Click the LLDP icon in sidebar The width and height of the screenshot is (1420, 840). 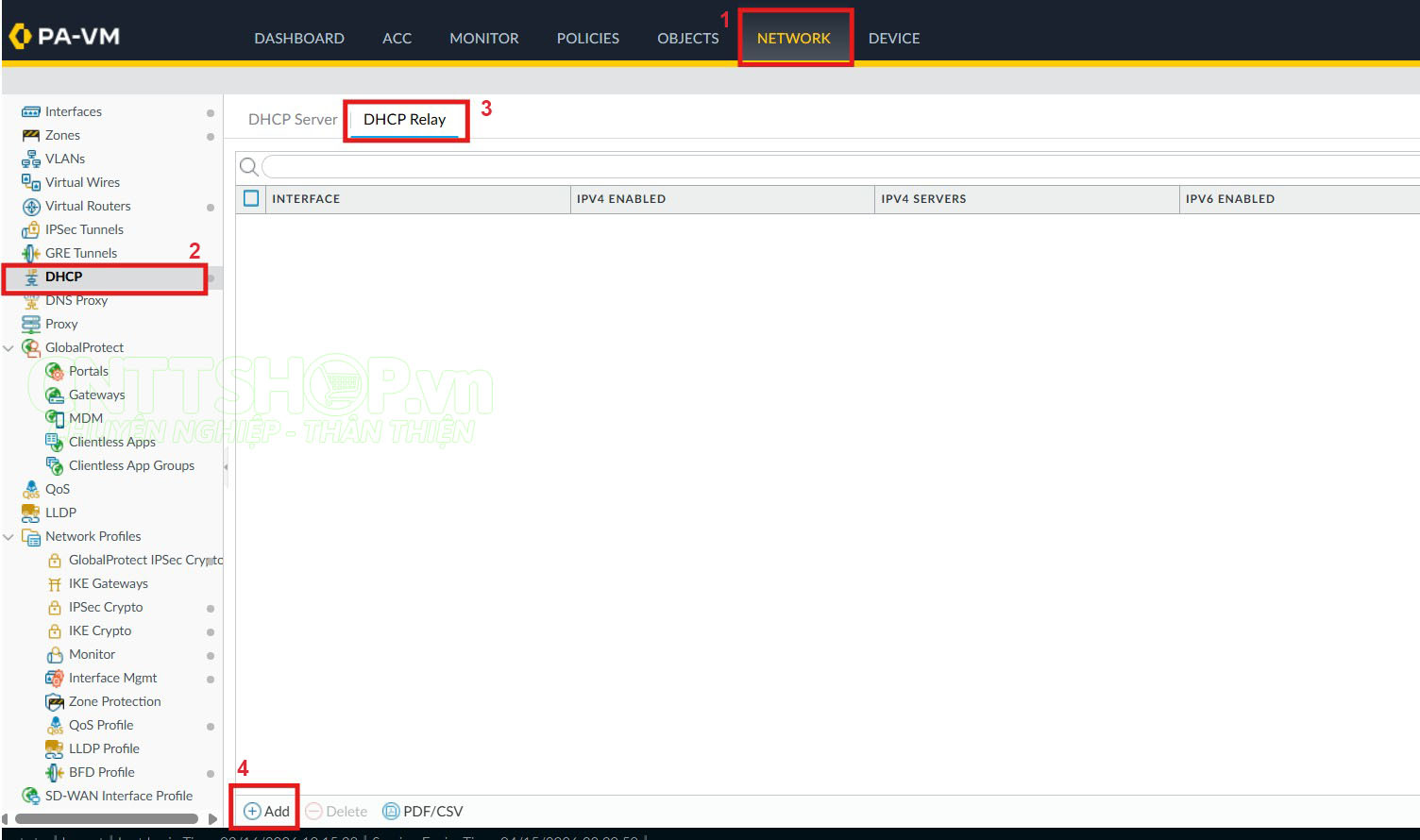31,512
